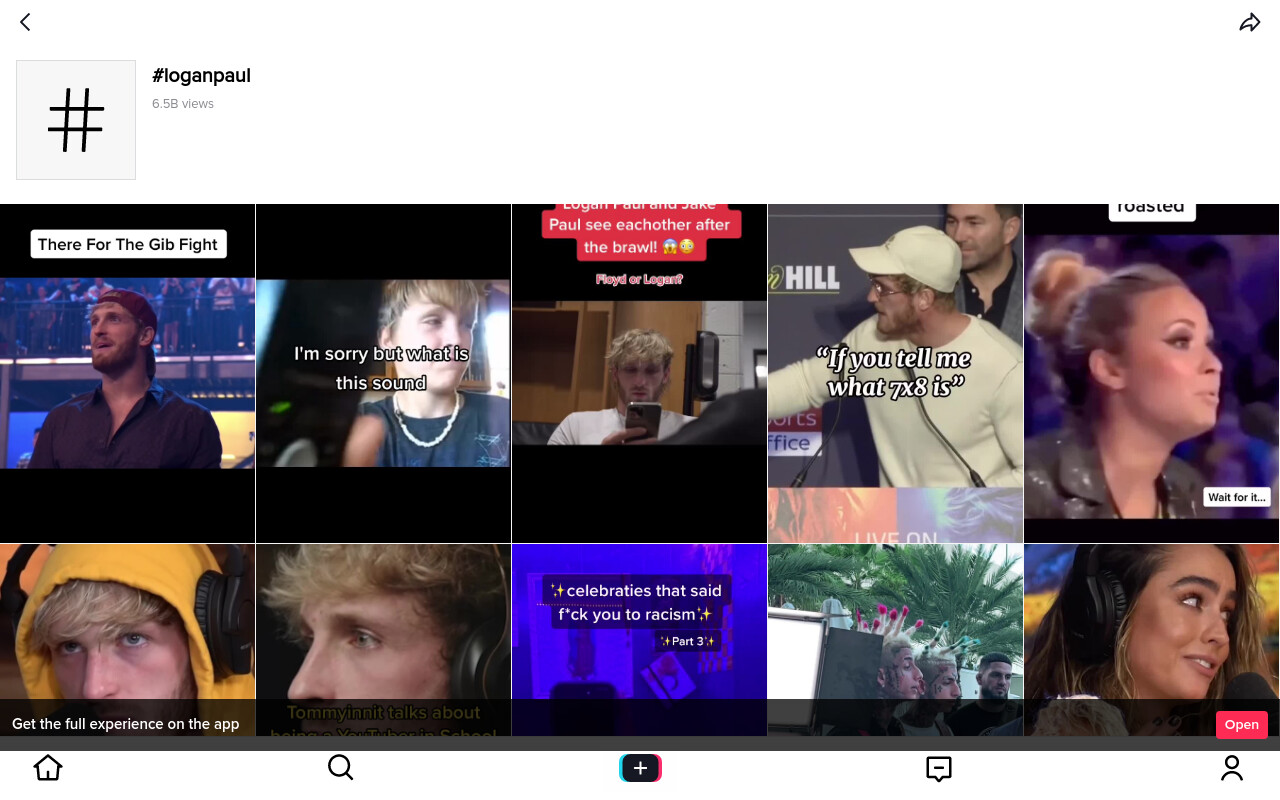This screenshot has width=1280, height=800.
Task: Open the Profile person icon
Action: coord(1232,768)
